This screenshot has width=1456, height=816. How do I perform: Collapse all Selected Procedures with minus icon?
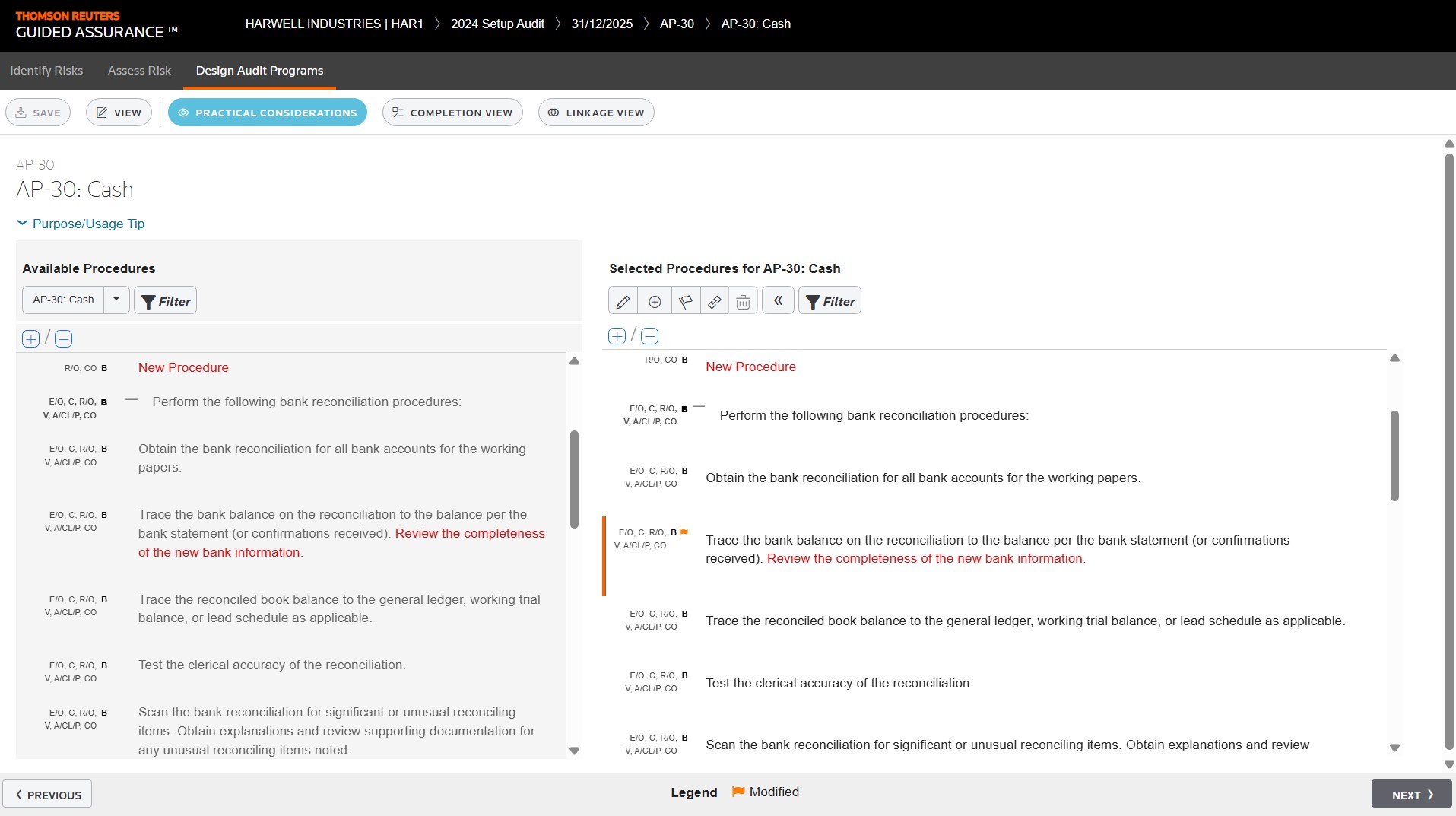[649, 336]
